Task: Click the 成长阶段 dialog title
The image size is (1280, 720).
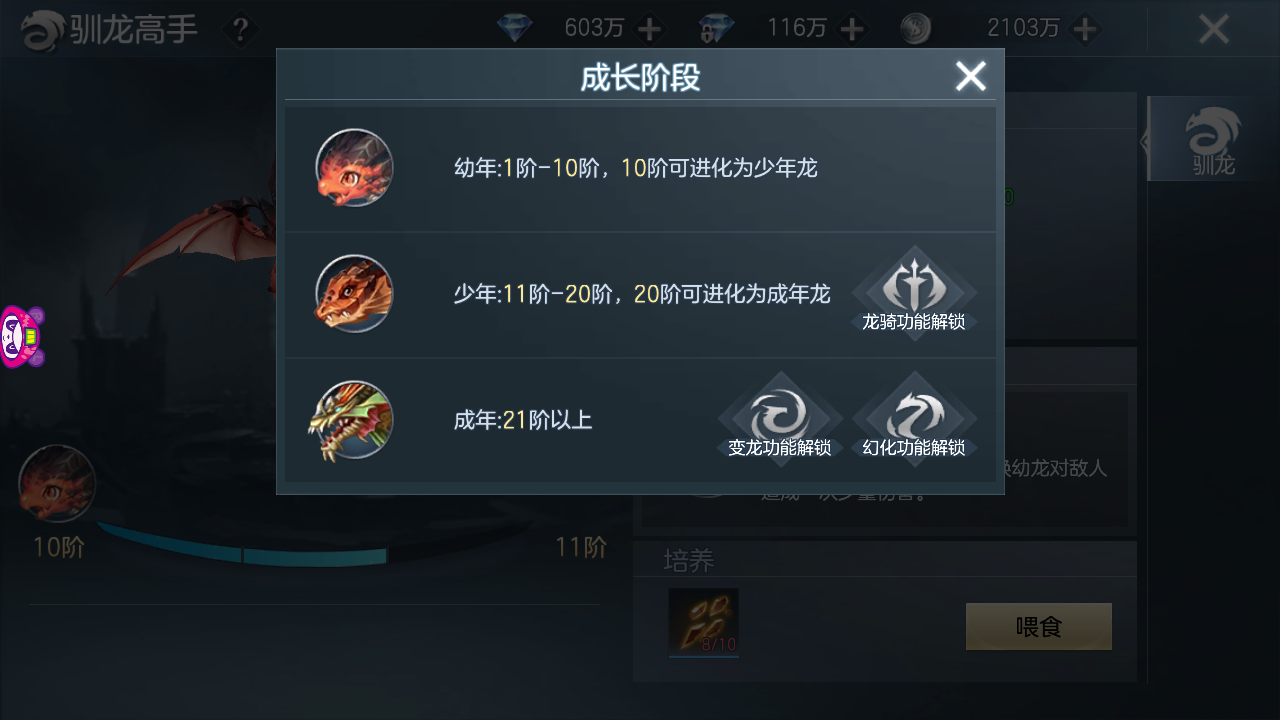Action: [640, 77]
